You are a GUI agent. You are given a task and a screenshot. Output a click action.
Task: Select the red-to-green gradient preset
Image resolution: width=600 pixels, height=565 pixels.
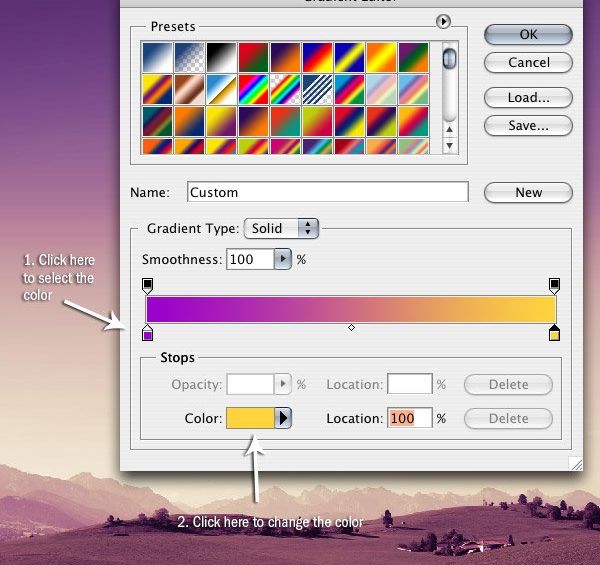[x=253, y=57]
